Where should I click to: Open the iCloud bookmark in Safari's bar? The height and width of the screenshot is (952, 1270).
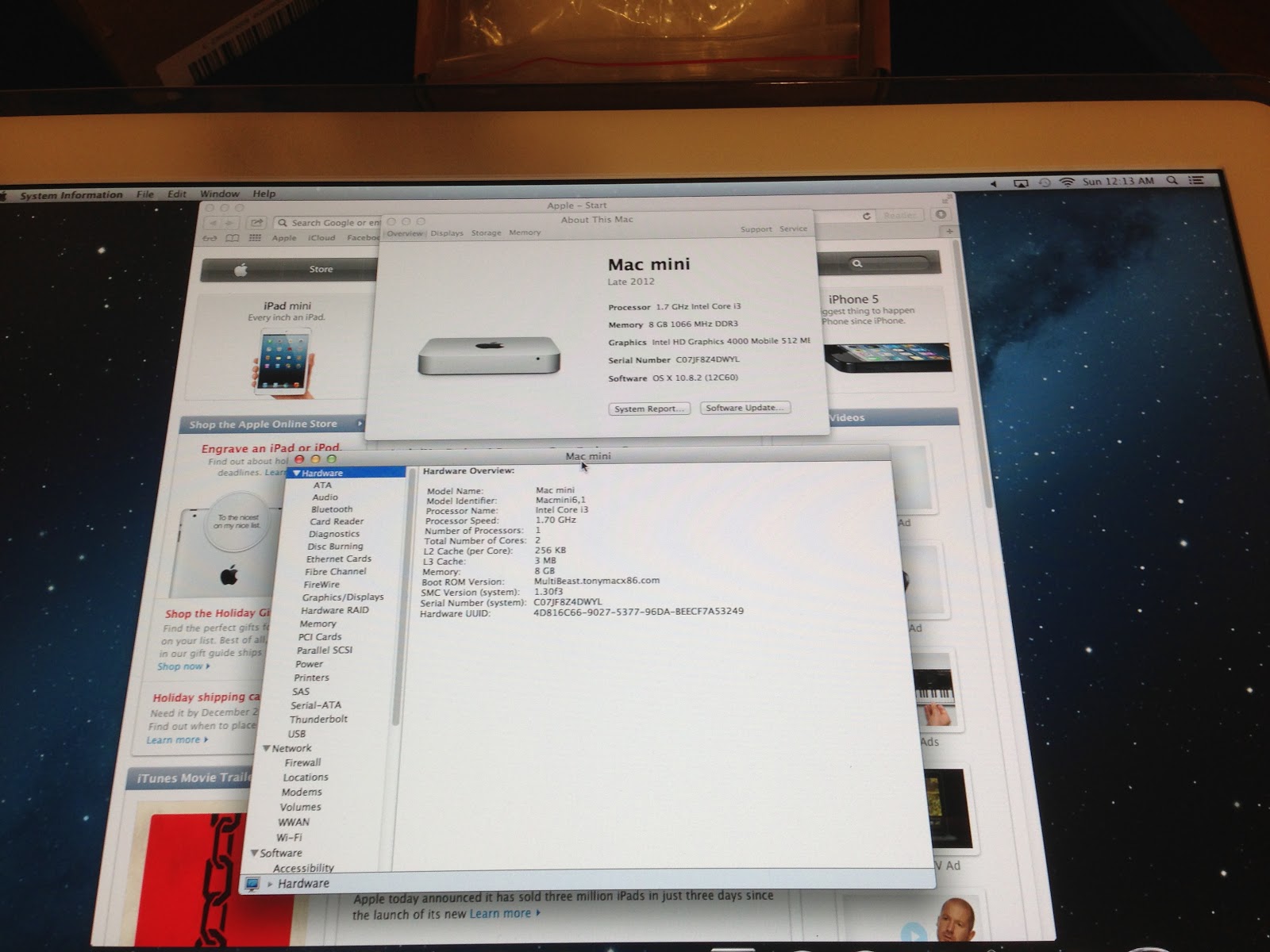tap(321, 238)
